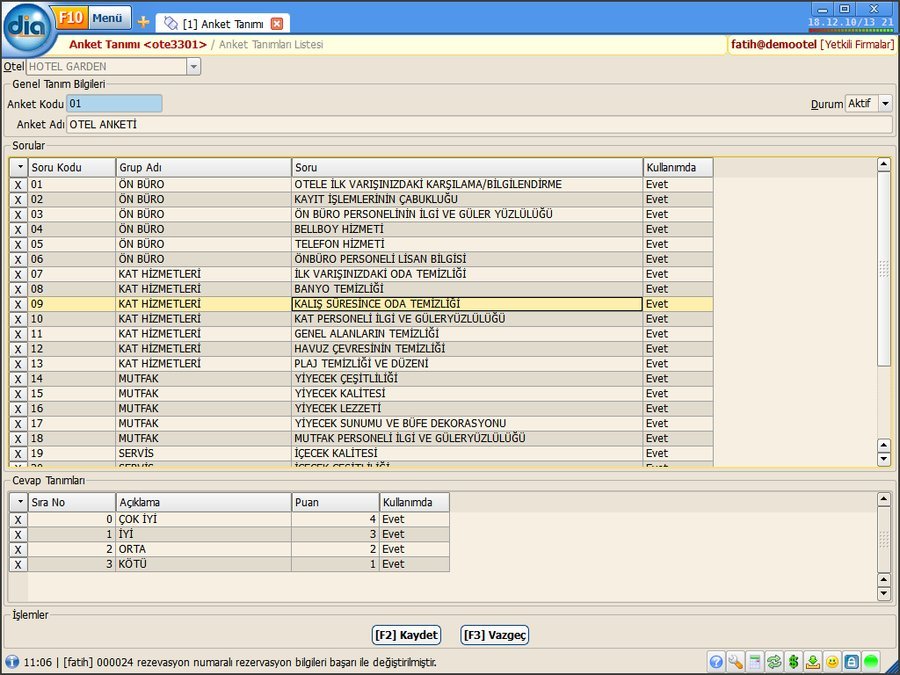The height and width of the screenshot is (675, 900).
Task: Remove the ÇOK İYİ answer with X
Action: tap(18, 519)
